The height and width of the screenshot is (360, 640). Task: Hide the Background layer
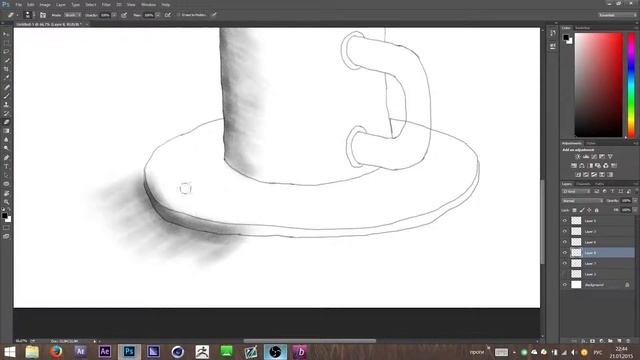click(565, 285)
